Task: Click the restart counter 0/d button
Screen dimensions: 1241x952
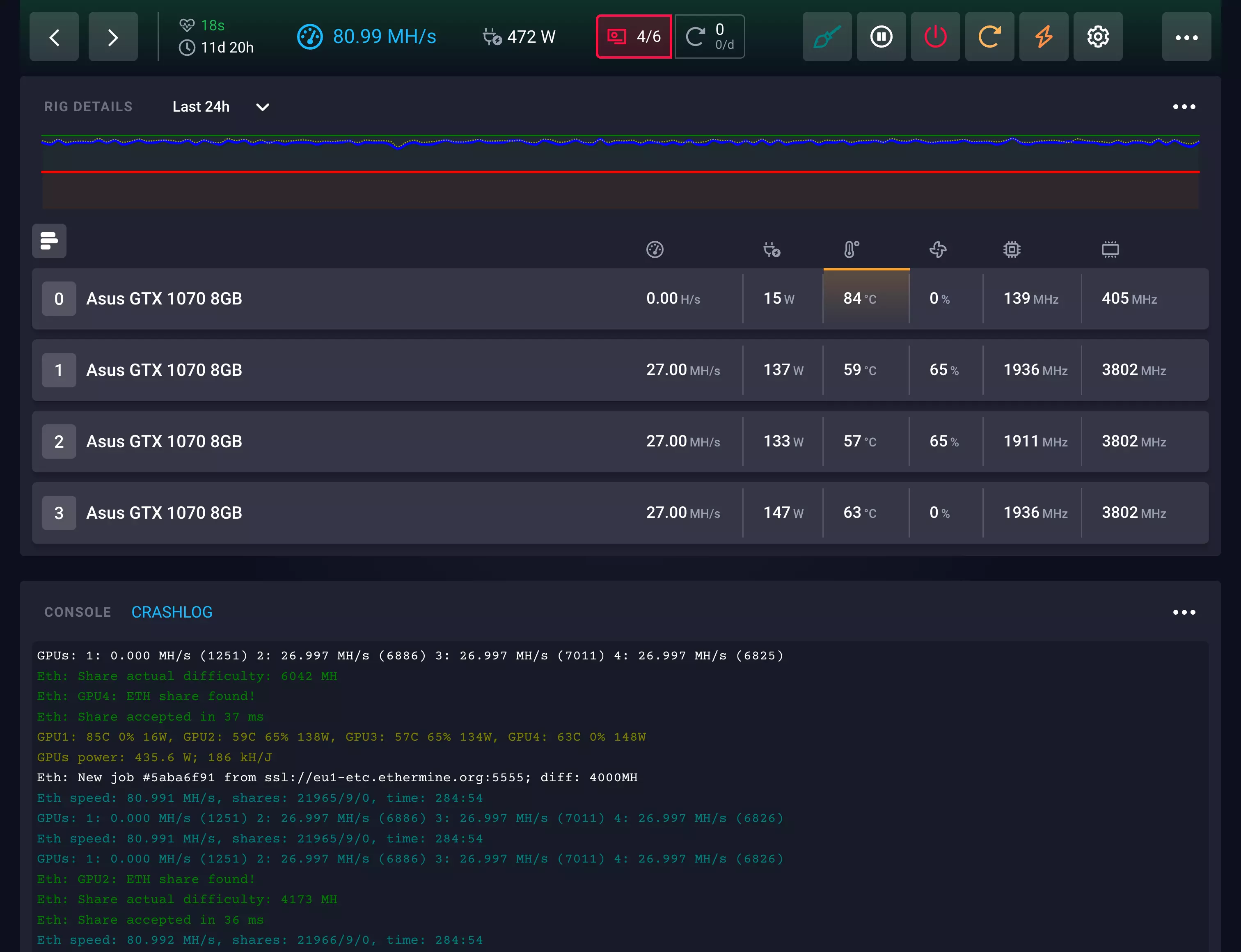Action: [x=710, y=37]
